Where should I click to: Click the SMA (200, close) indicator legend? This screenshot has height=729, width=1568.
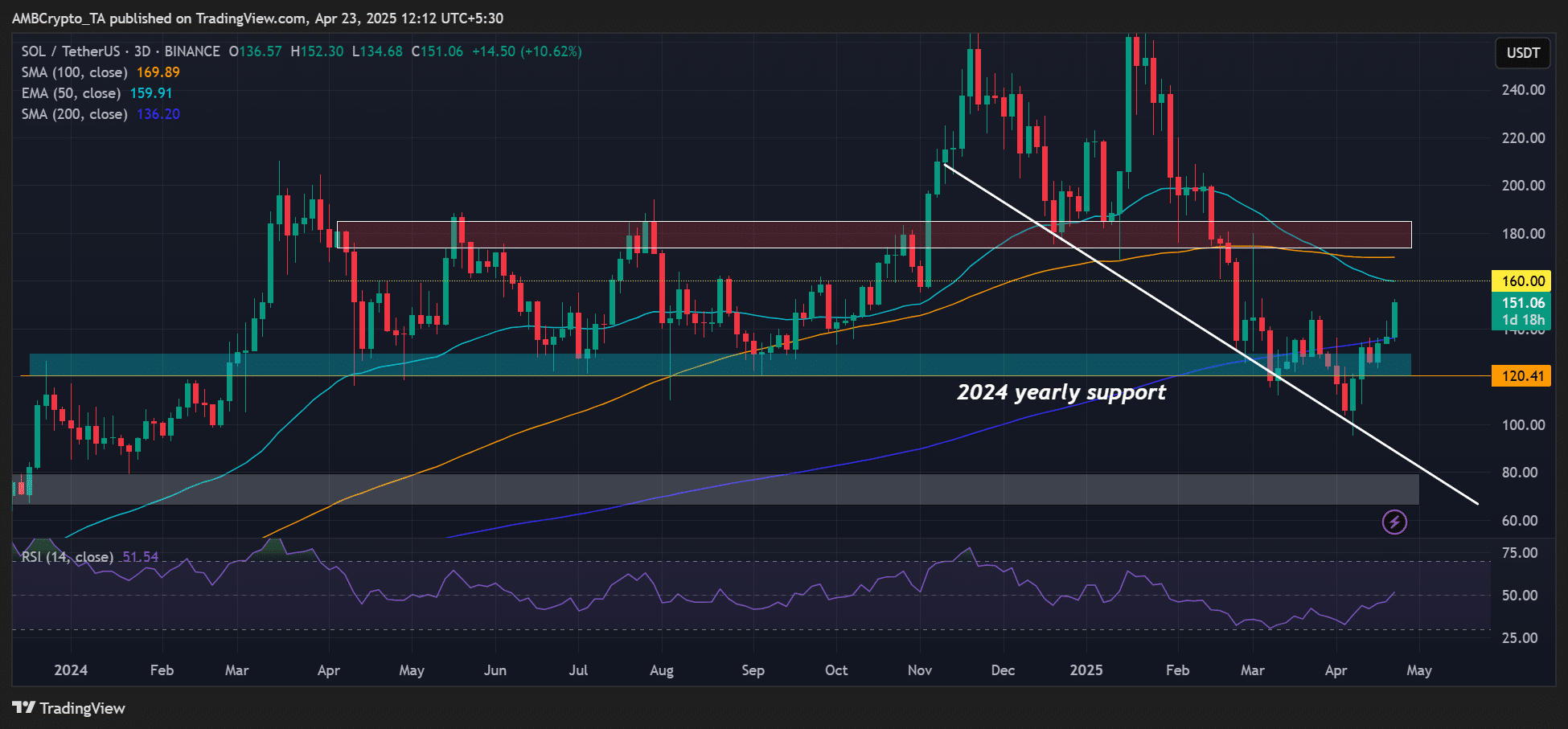point(74,114)
